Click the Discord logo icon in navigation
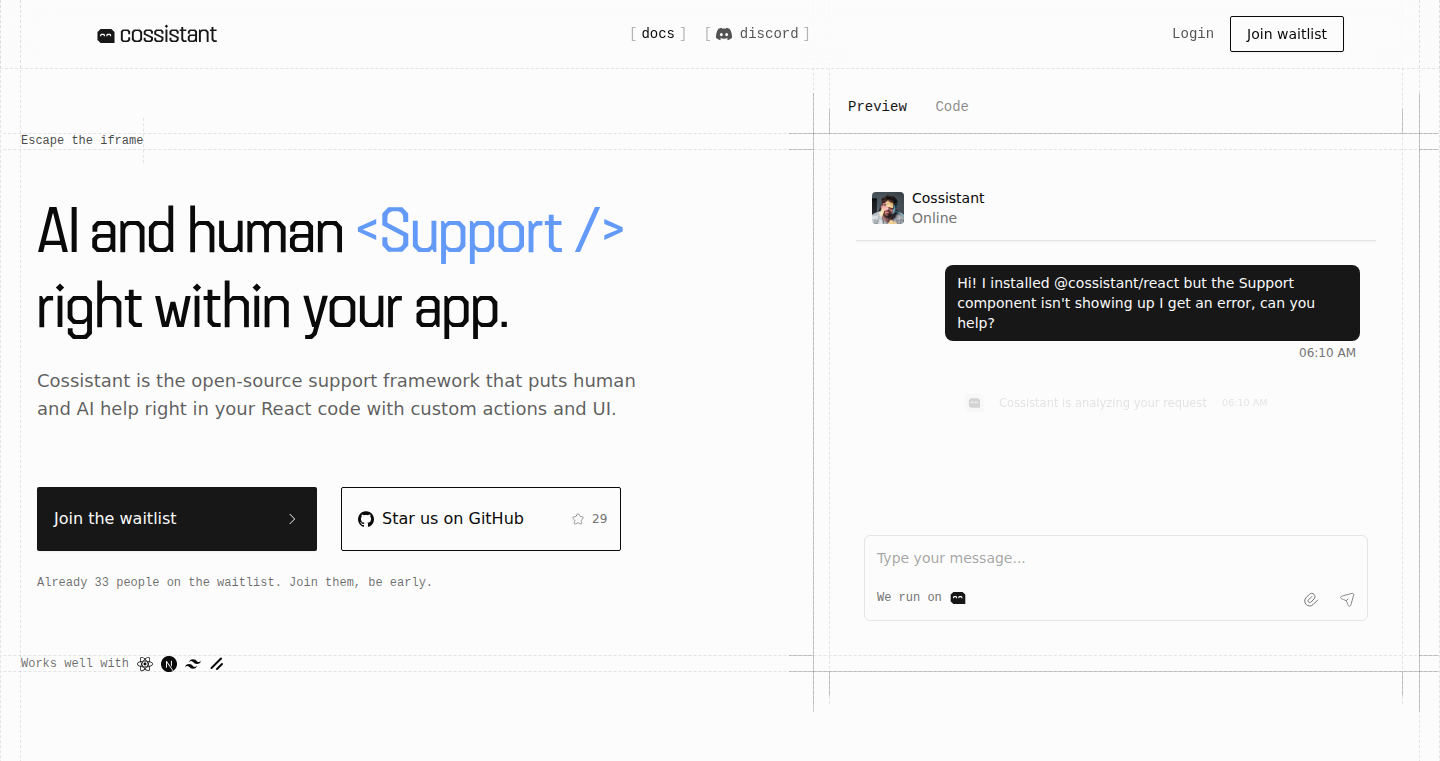 click(x=724, y=34)
